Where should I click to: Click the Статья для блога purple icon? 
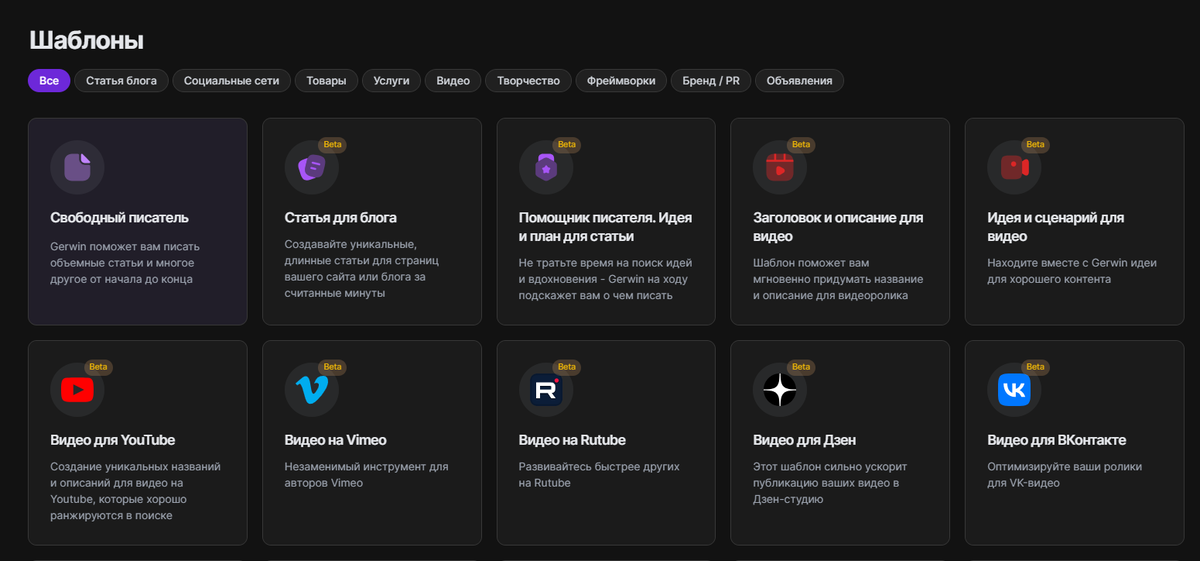point(311,167)
